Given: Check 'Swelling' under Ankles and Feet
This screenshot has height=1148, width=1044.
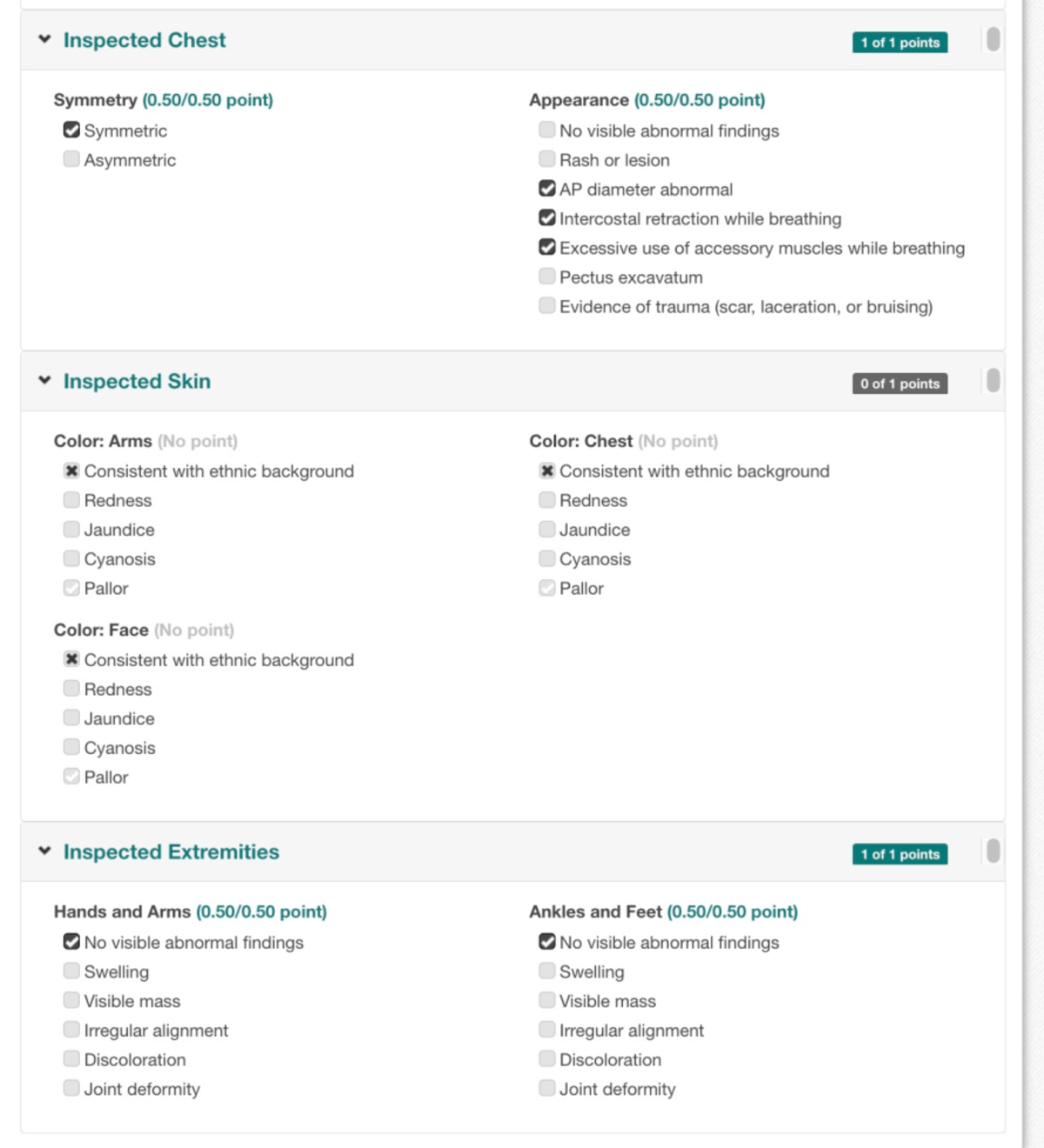Looking at the screenshot, I should pyautogui.click(x=546, y=971).
